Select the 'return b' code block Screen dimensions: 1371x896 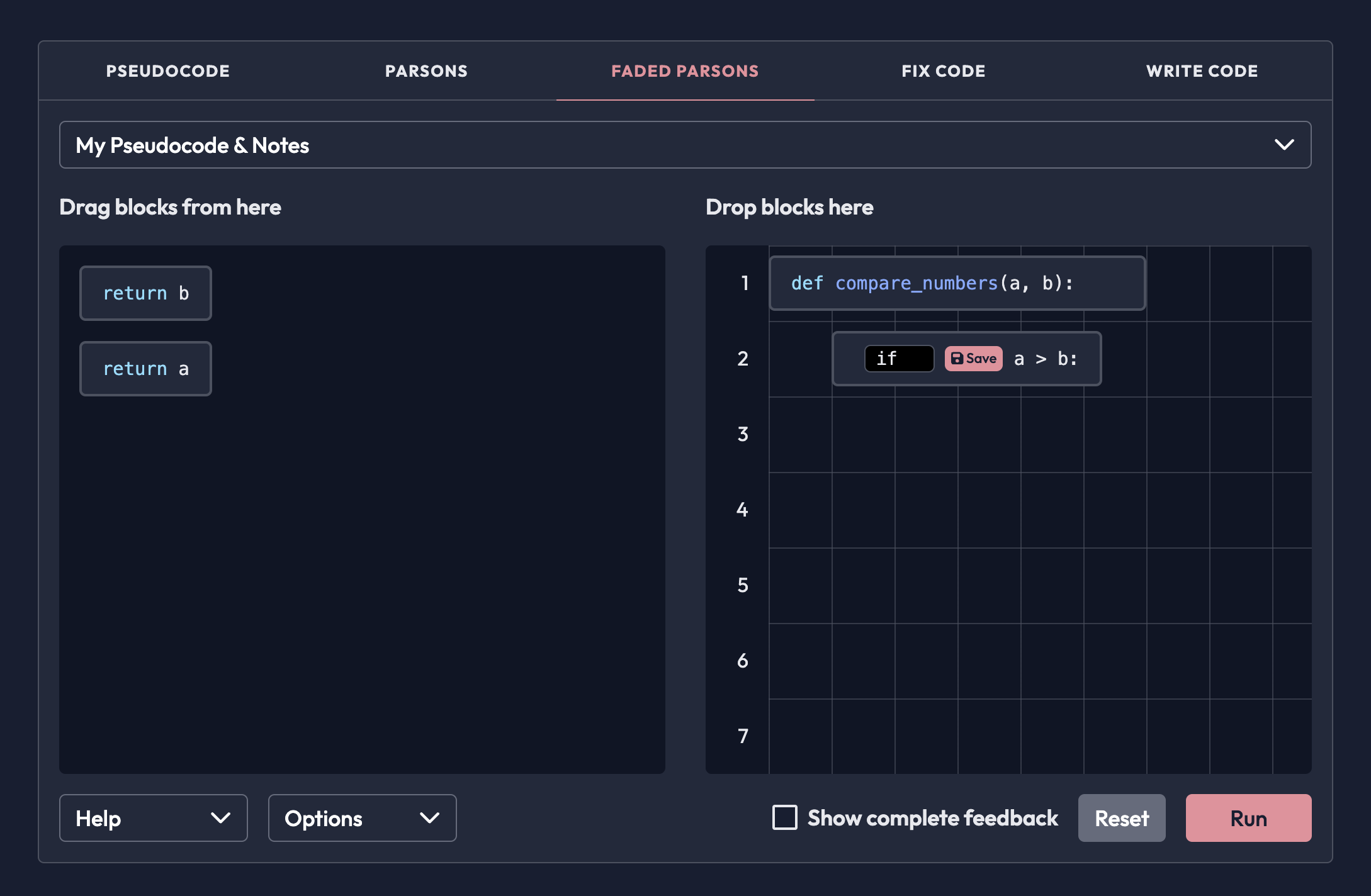[x=145, y=293]
